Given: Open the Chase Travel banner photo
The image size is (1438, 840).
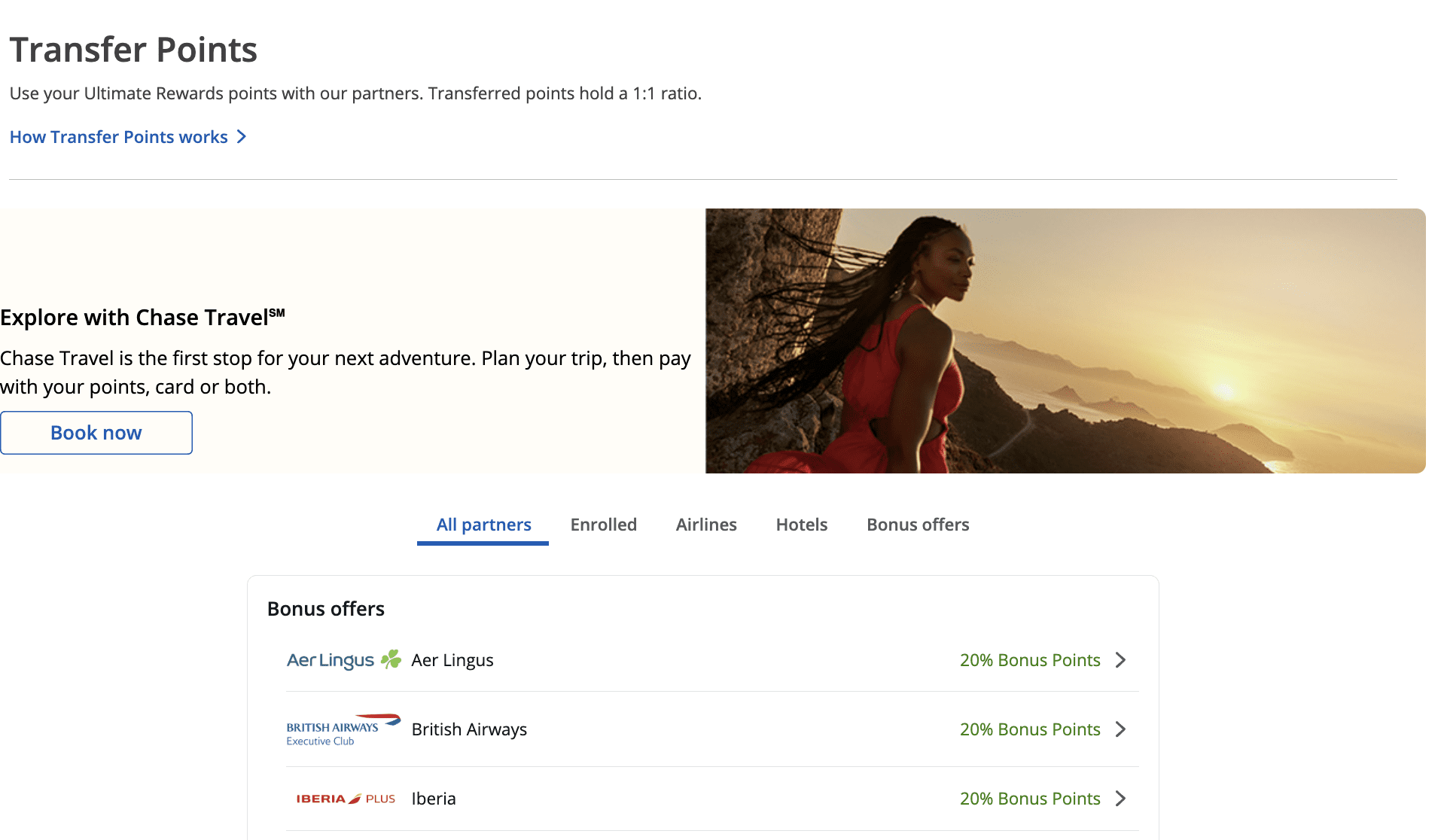Looking at the screenshot, I should 1065,341.
